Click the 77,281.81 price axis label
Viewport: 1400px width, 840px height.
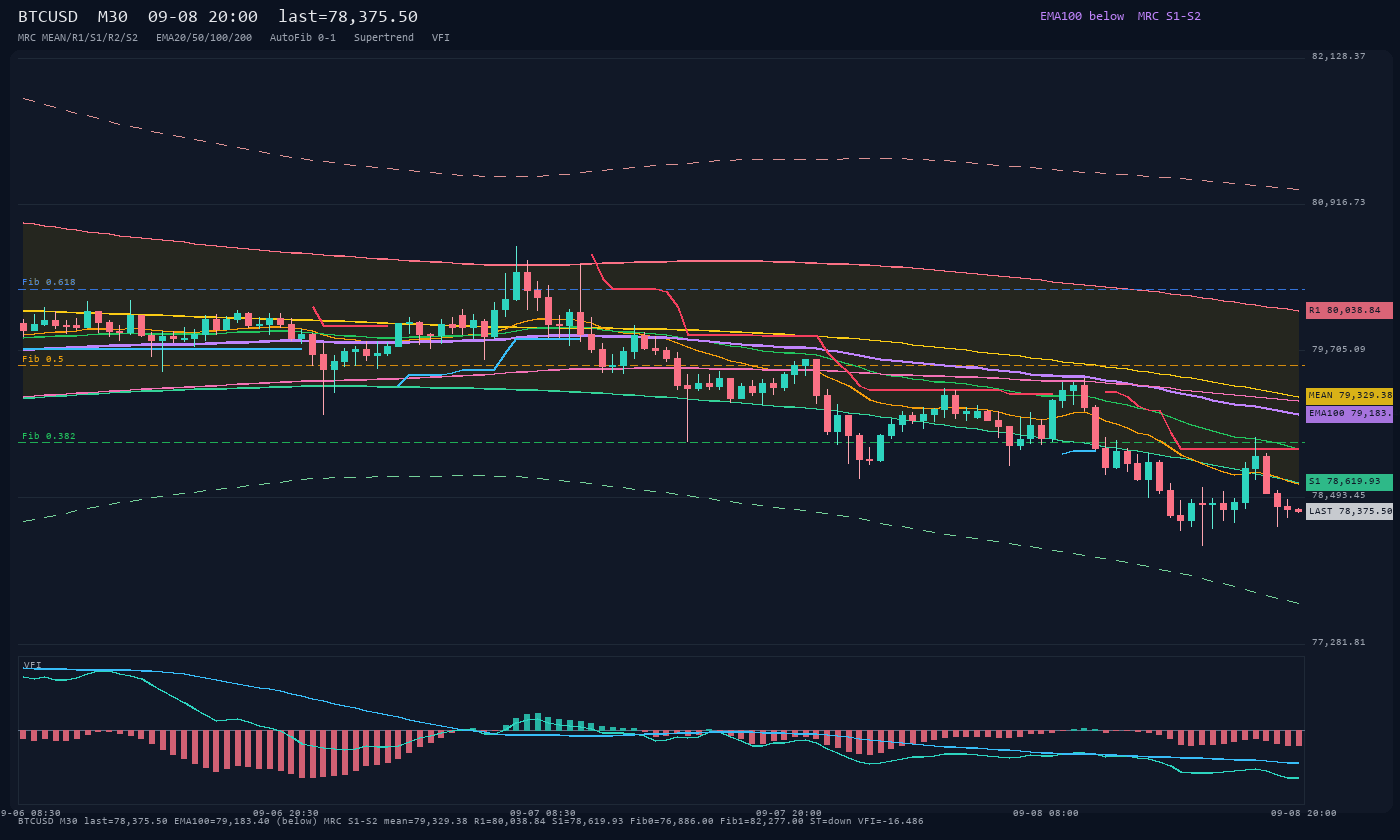coord(1339,642)
